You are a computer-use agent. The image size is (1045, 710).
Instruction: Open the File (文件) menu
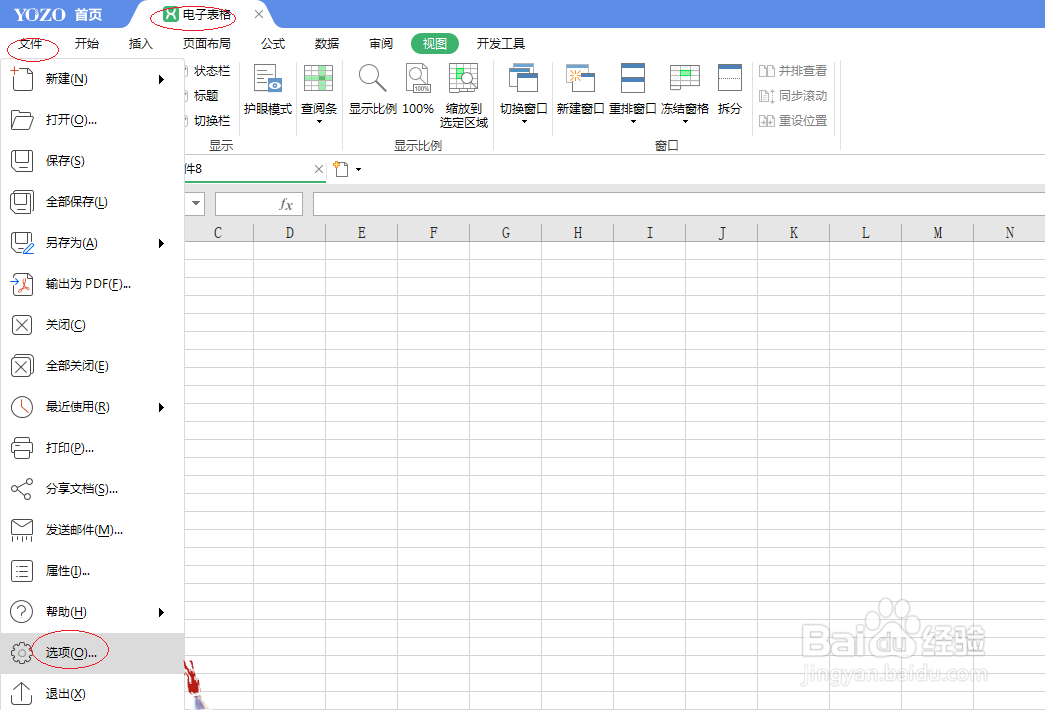[x=31, y=43]
